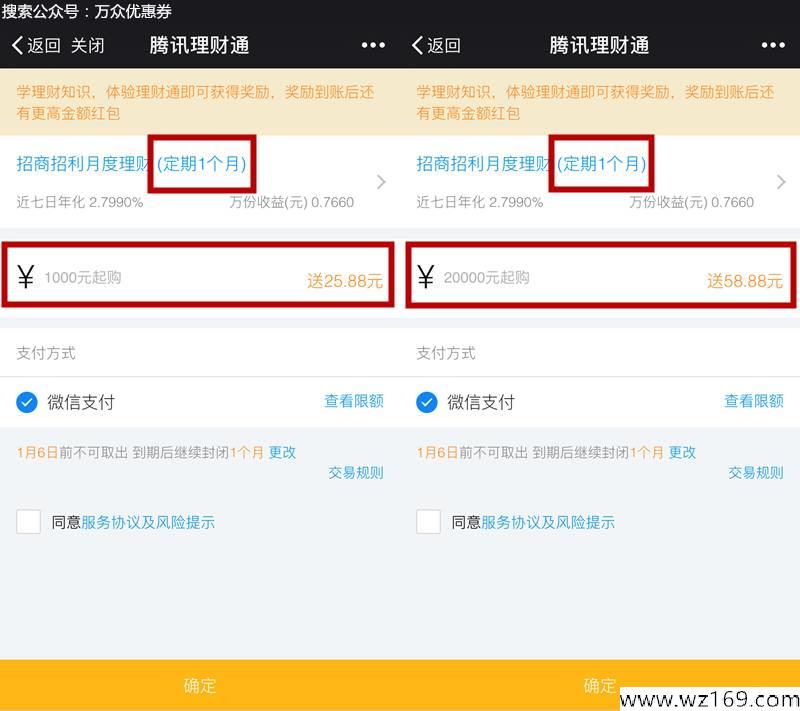The height and width of the screenshot is (711, 800).
Task: Check the agreement checkbox in the right screen
Action: 429,522
